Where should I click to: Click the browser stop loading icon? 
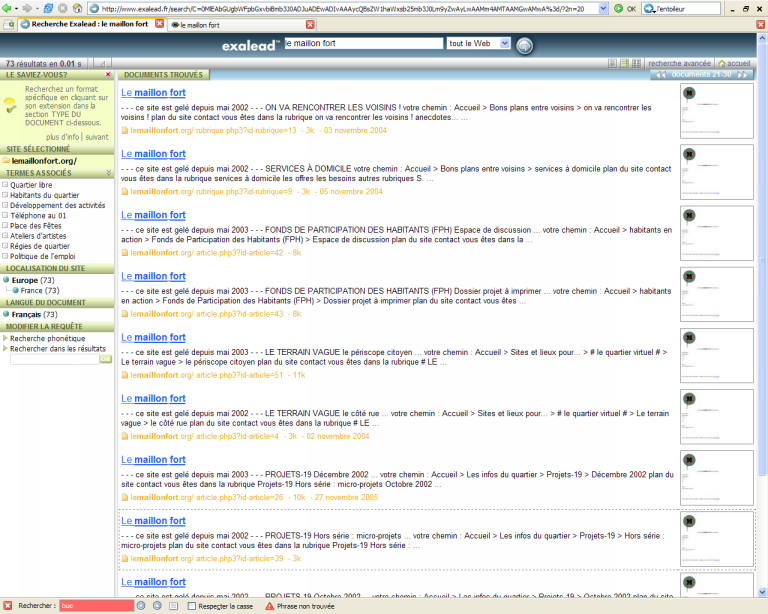coord(63,8)
